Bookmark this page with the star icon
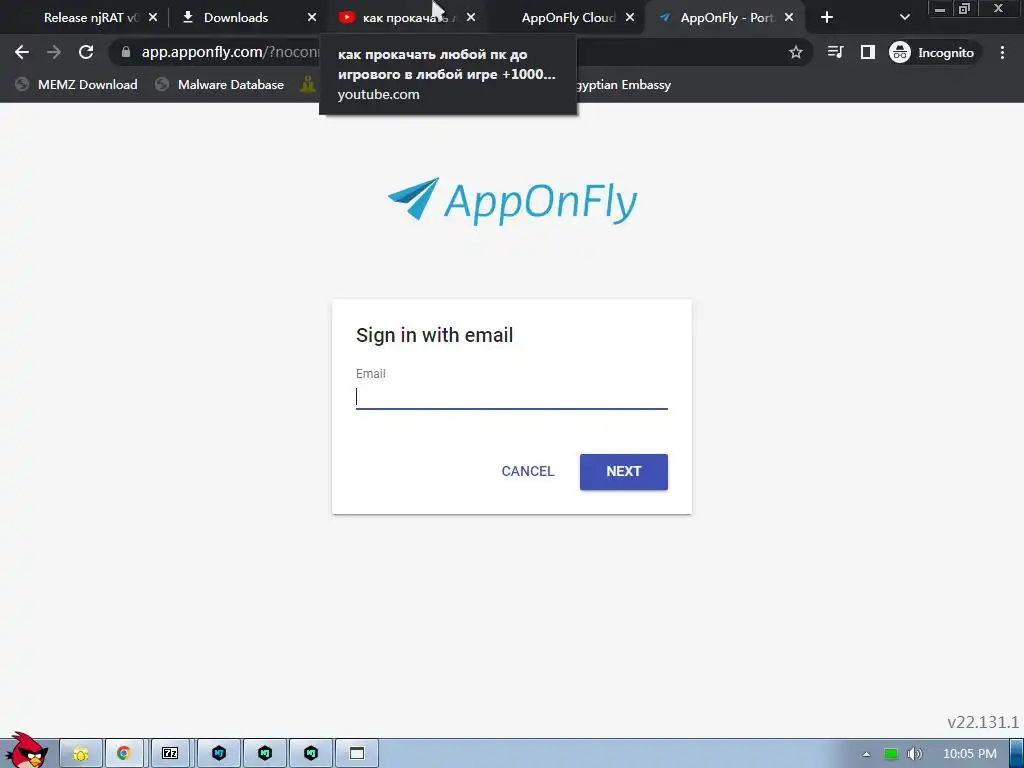This screenshot has height=768, width=1024. coord(795,52)
